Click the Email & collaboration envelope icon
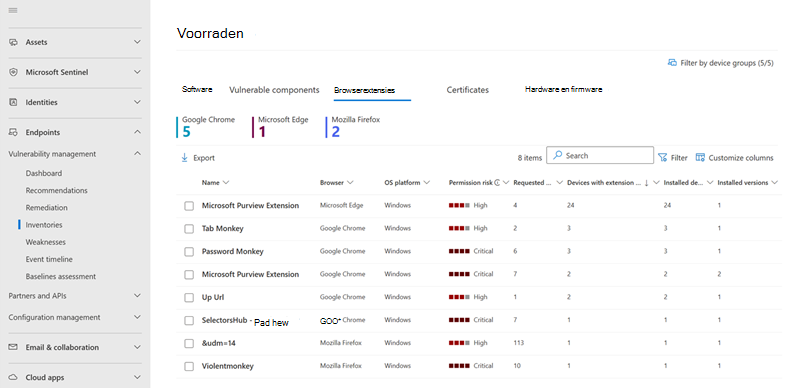This screenshot has height=388, width=800. (x=14, y=347)
